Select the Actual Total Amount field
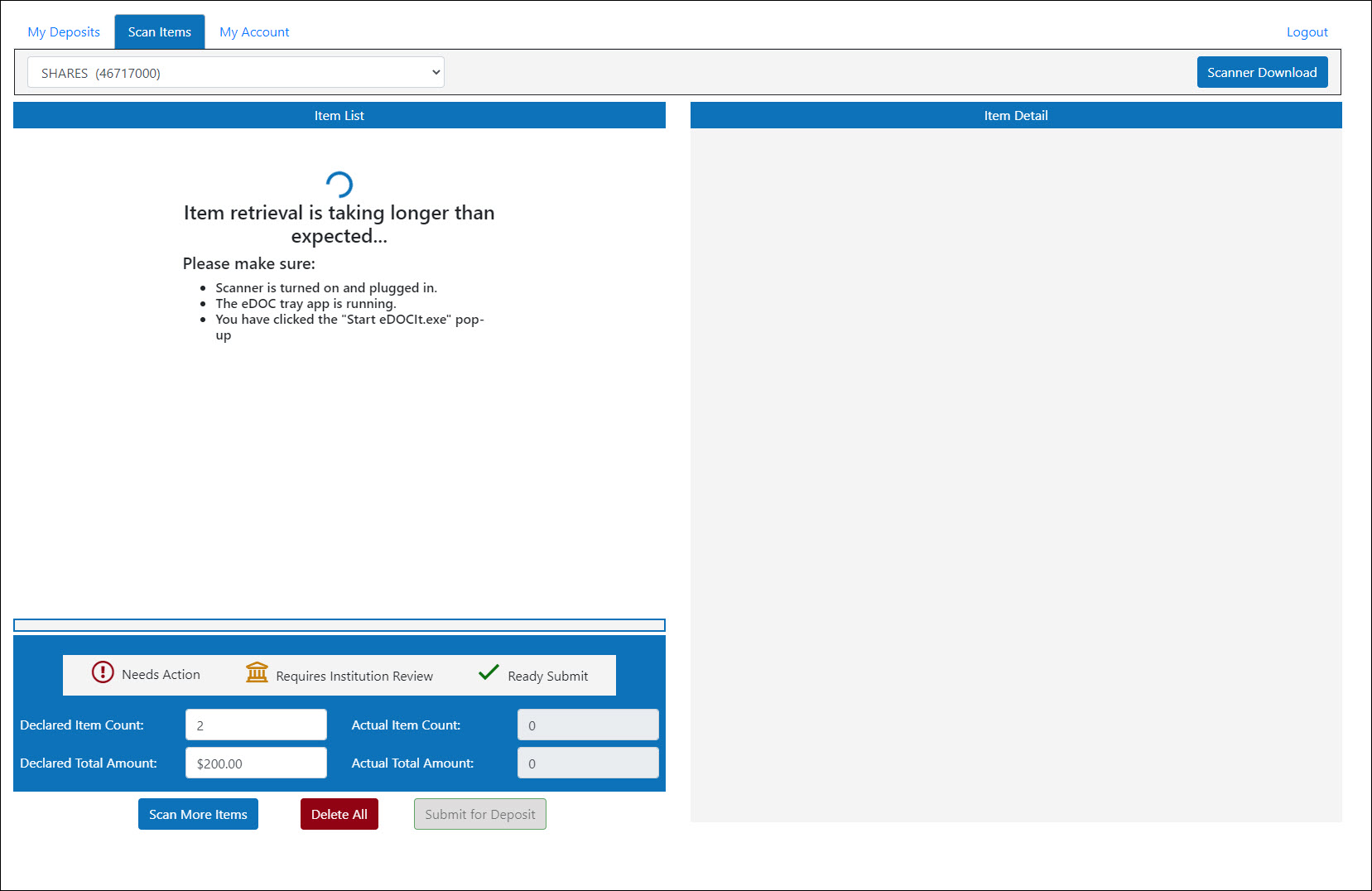 588,763
